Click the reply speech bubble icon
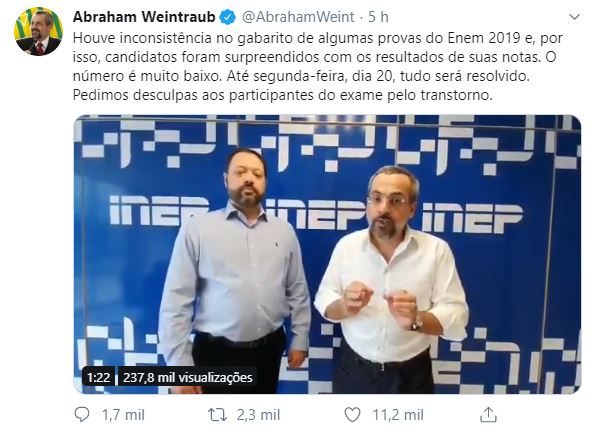 tap(82, 415)
